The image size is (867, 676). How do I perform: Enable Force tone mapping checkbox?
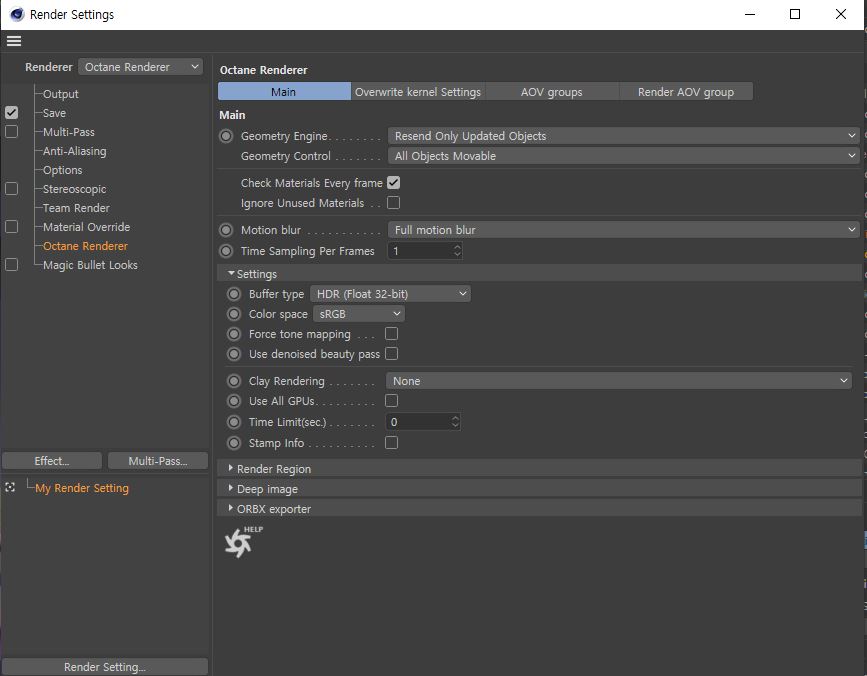[x=391, y=333]
